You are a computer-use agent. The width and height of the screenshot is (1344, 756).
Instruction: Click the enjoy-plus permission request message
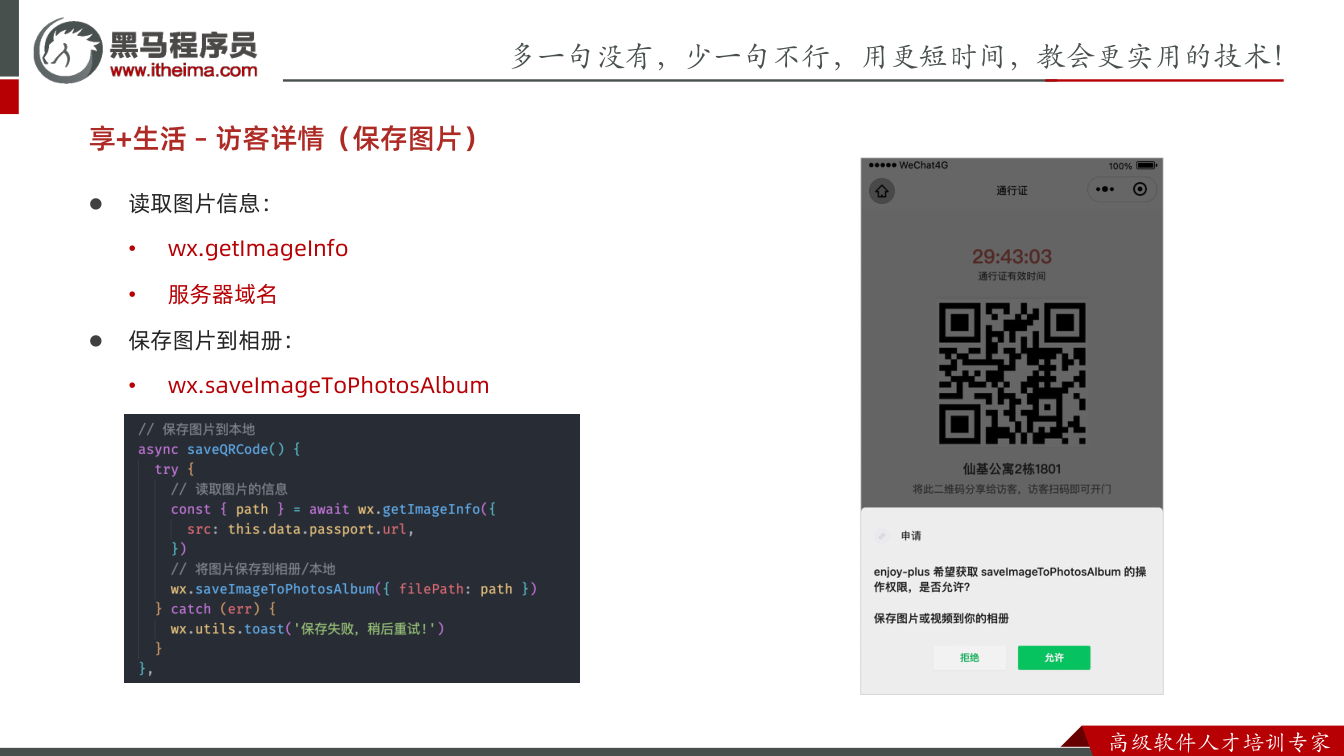click(x=1010, y=580)
